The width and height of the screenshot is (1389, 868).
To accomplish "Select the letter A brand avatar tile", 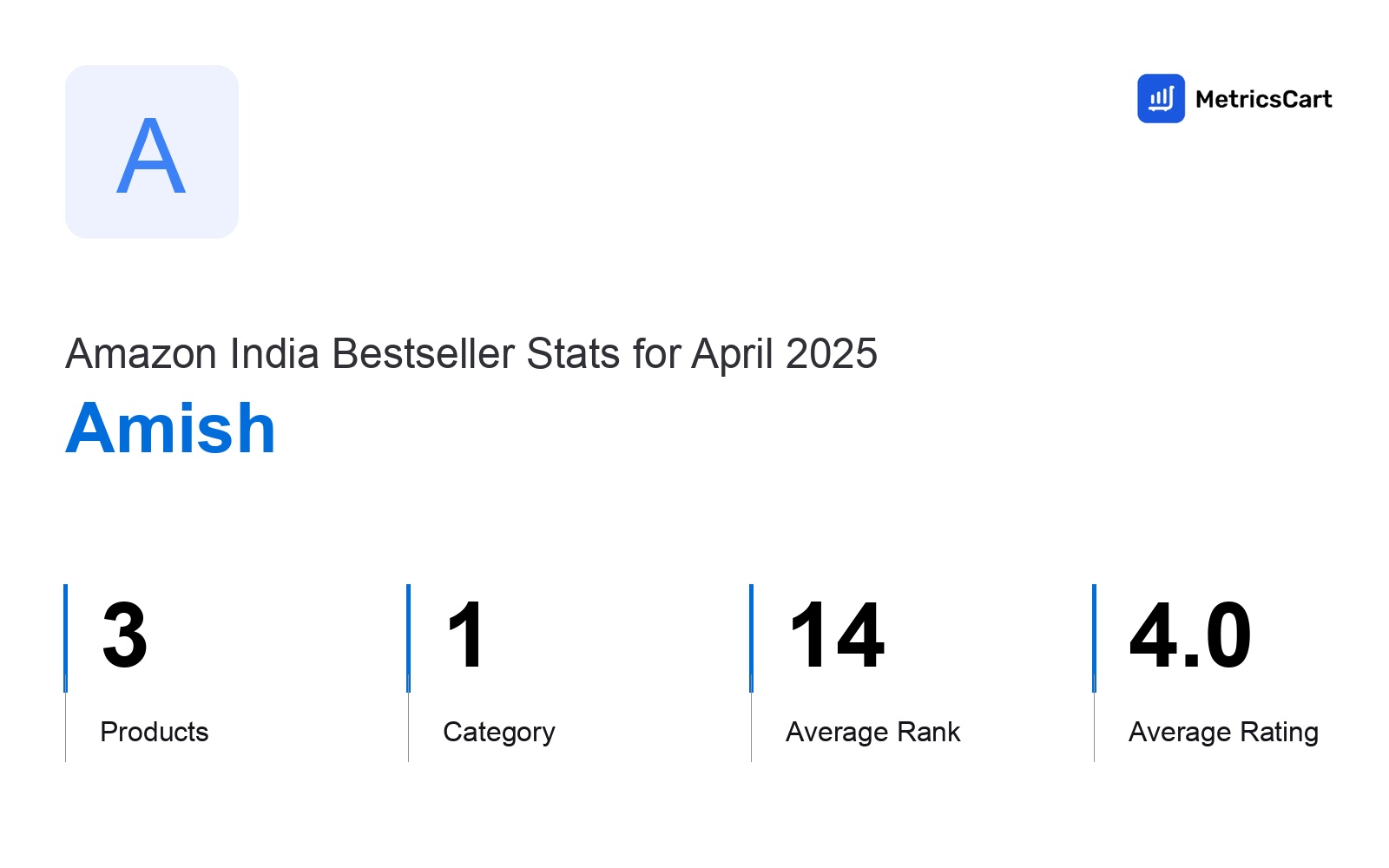I will point(152,152).
